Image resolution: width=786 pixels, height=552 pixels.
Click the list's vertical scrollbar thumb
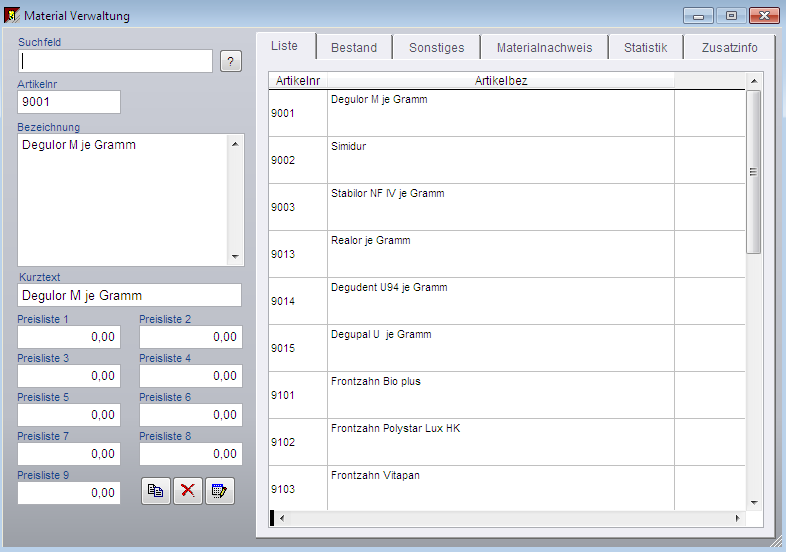[753, 172]
